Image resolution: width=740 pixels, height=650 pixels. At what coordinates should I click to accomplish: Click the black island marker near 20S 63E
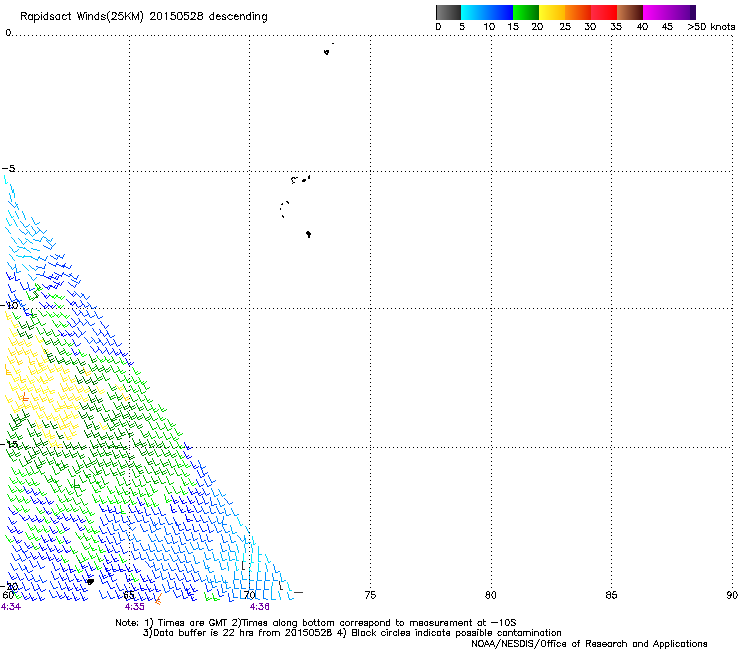(91, 582)
